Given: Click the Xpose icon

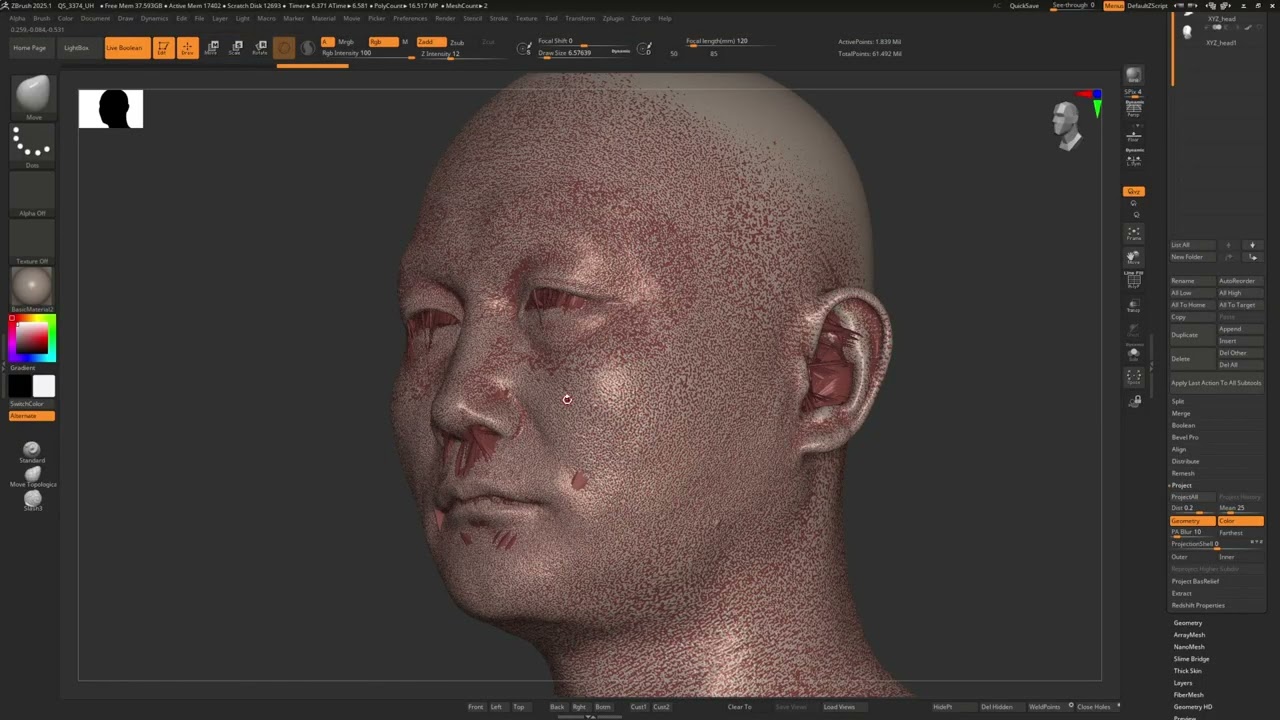Looking at the screenshot, I should pyautogui.click(x=1133, y=377).
